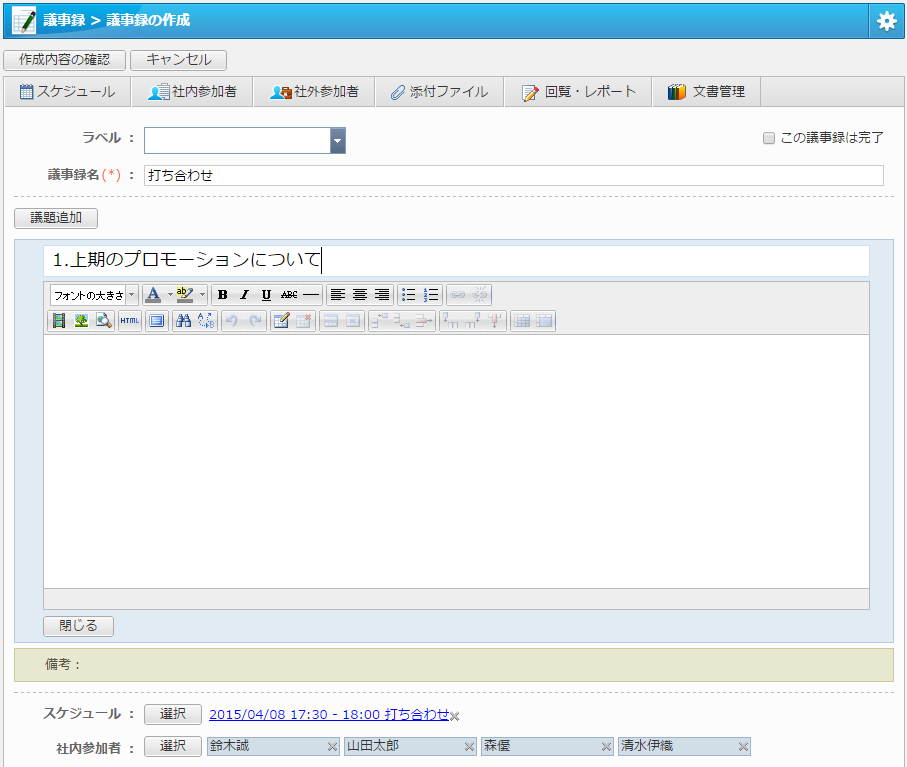Viewport: 907px width, 767px height.
Task: Insert a numbered list
Action: pyautogui.click(x=431, y=295)
